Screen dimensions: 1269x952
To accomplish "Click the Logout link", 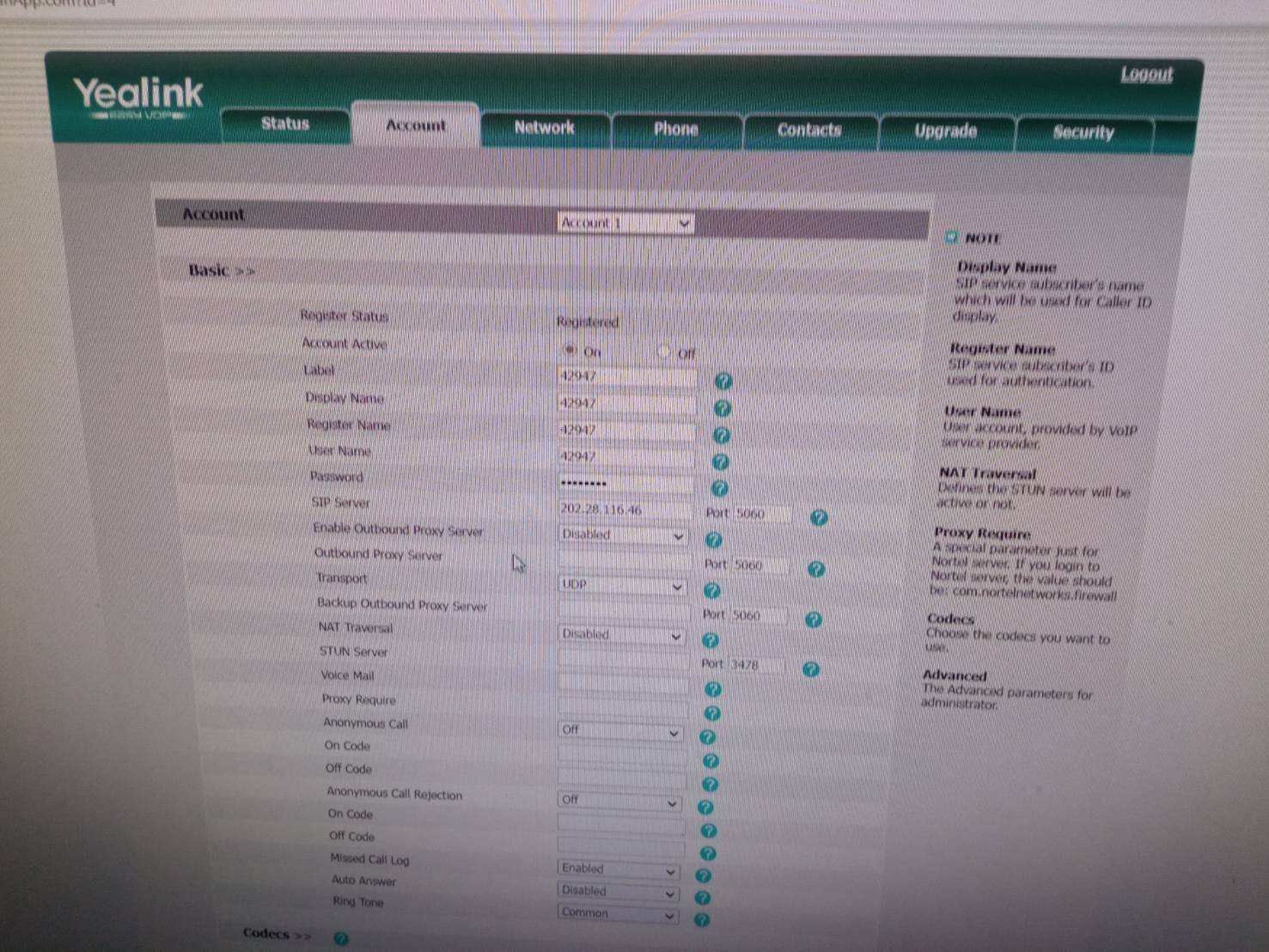I will [1146, 75].
